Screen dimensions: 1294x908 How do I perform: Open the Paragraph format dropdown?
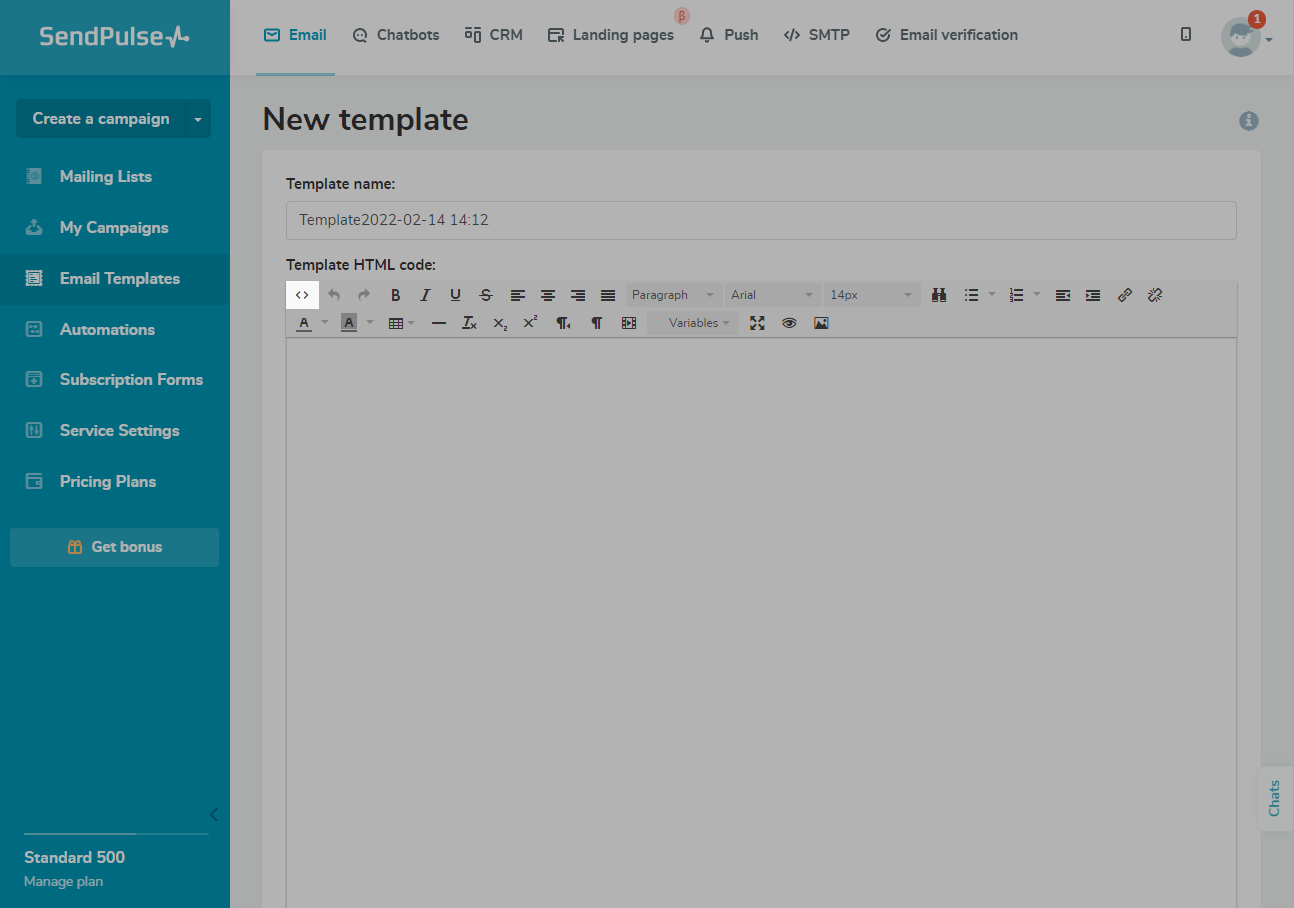click(x=675, y=295)
